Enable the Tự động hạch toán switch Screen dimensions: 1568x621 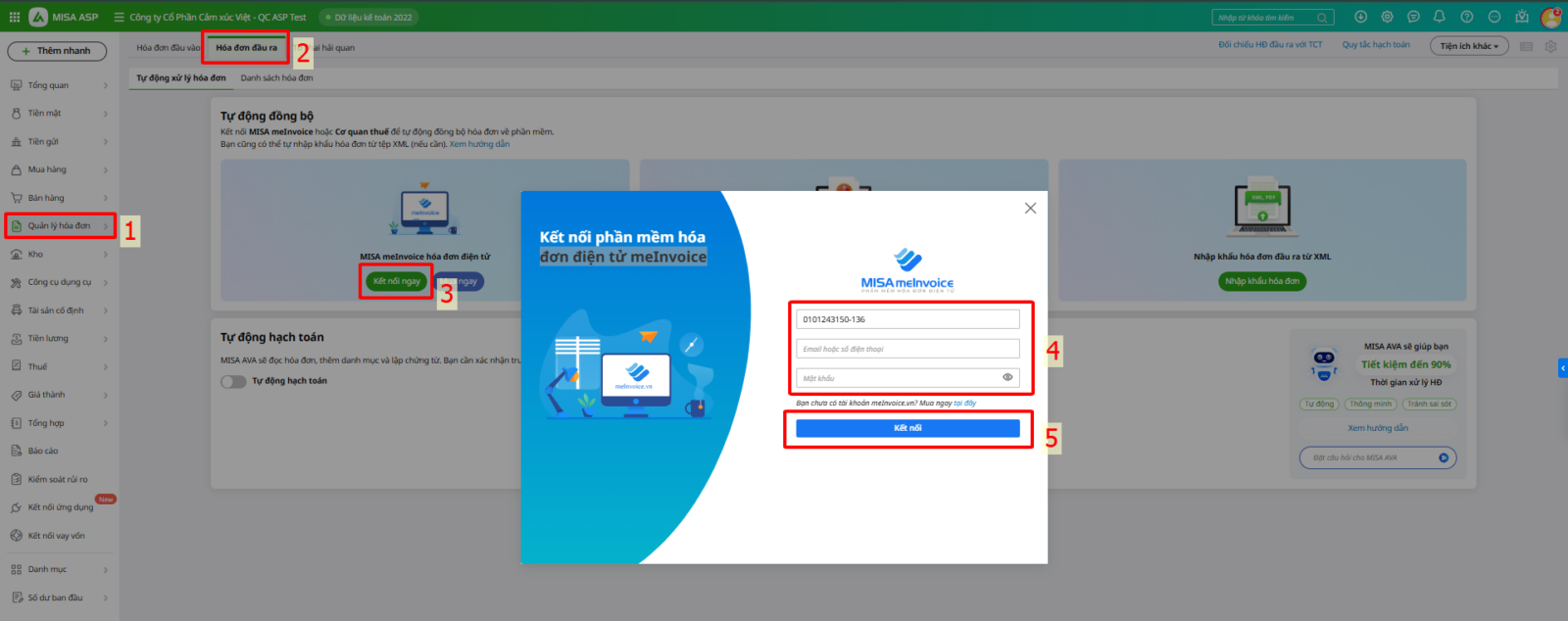point(233,381)
